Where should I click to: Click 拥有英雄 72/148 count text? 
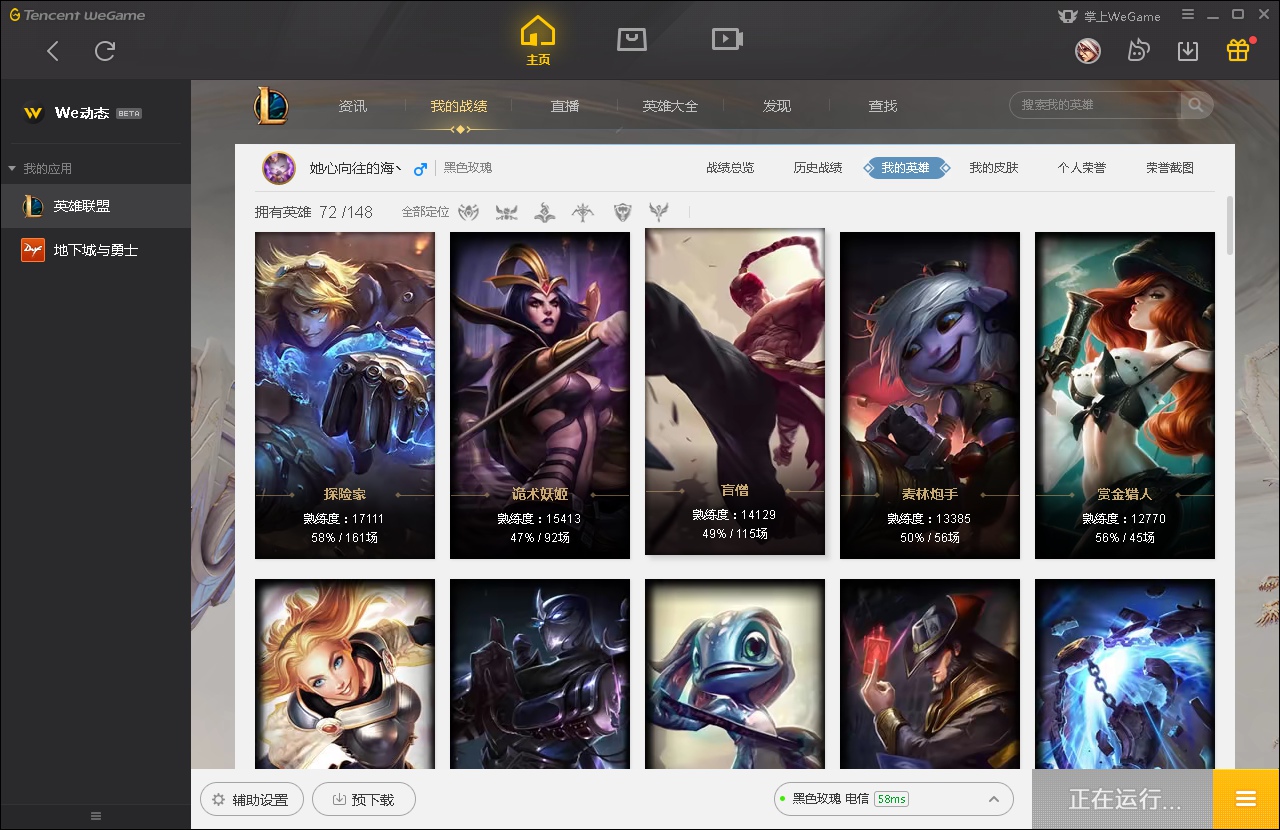coord(313,212)
